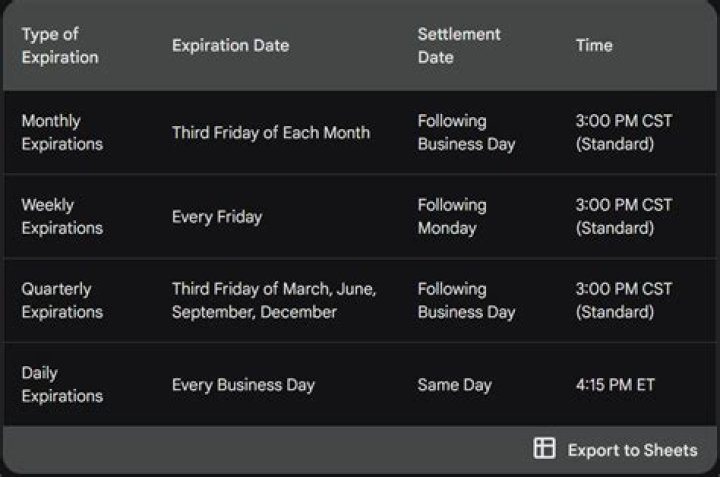Screen dimensions: 720x477
Task: Click the Every Business Day cell
Action: click(243, 385)
